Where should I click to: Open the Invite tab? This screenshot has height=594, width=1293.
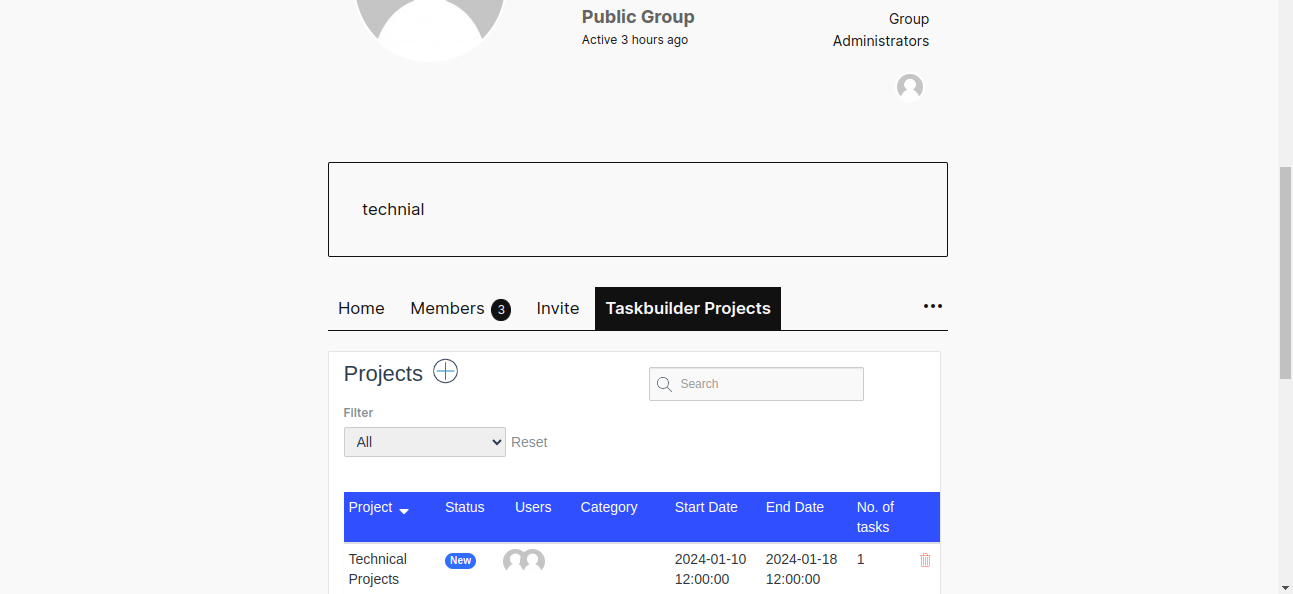pos(557,308)
